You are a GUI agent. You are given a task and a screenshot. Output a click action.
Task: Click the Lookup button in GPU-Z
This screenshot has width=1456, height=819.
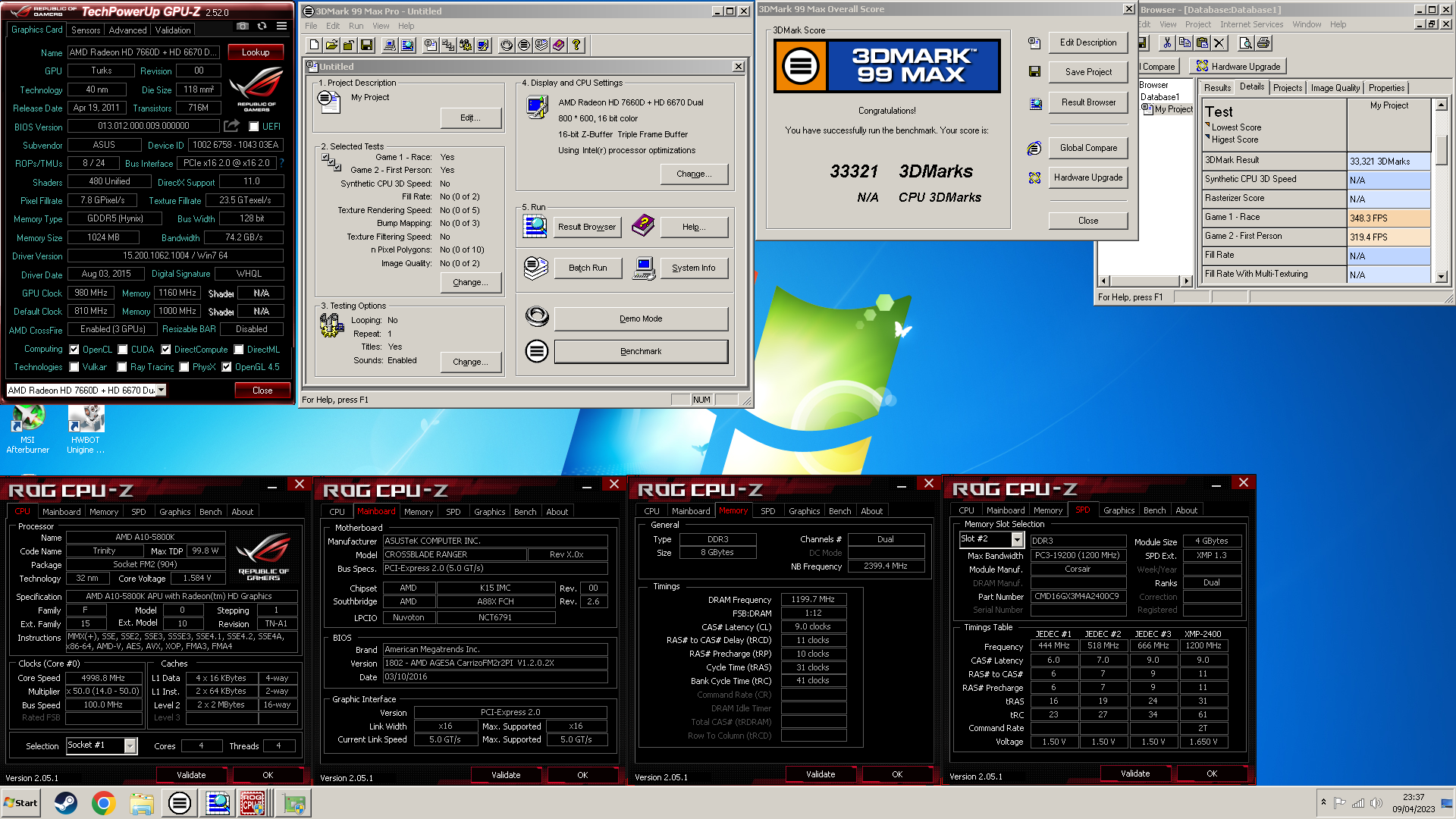click(256, 52)
